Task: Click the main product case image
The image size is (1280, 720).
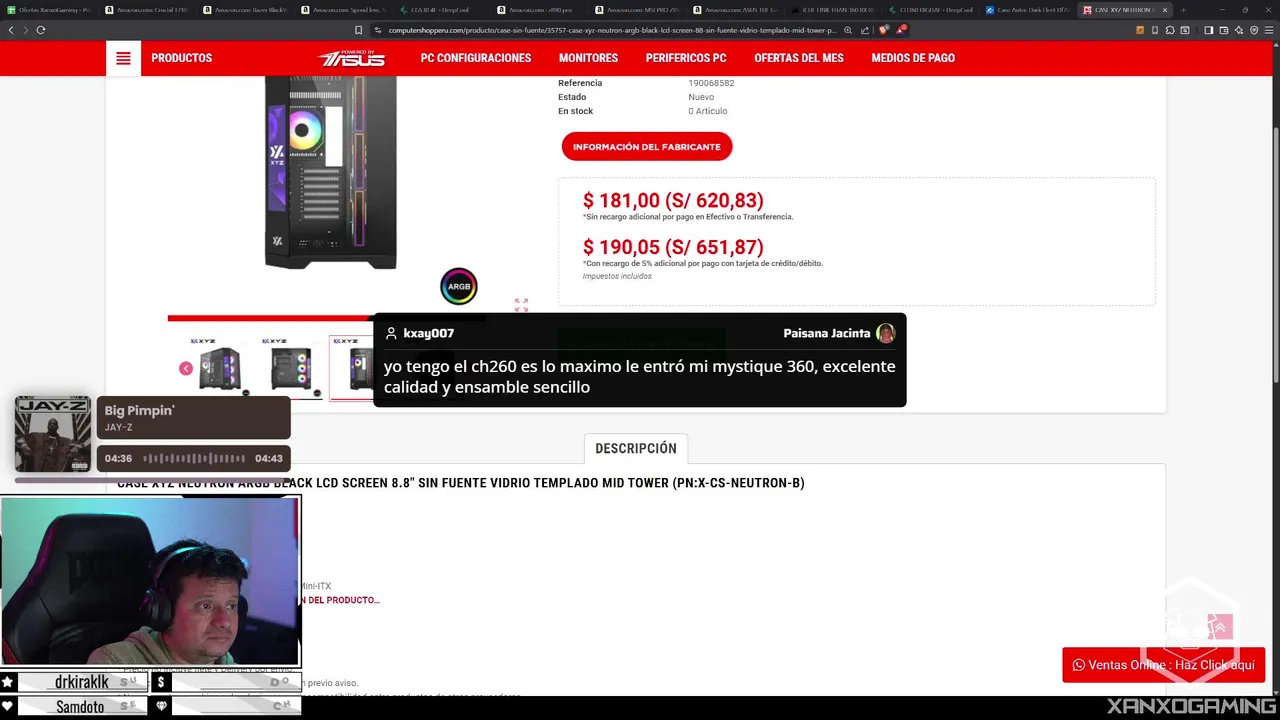Action: (330, 172)
